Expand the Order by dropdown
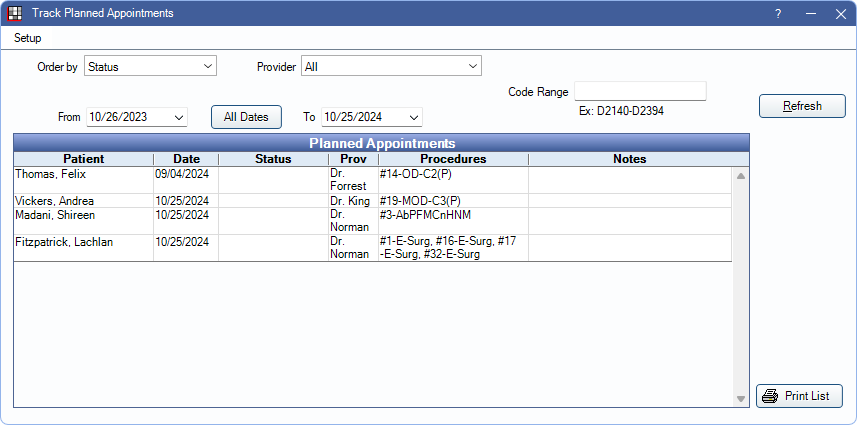Viewport: 857px width, 425px height. (x=208, y=67)
